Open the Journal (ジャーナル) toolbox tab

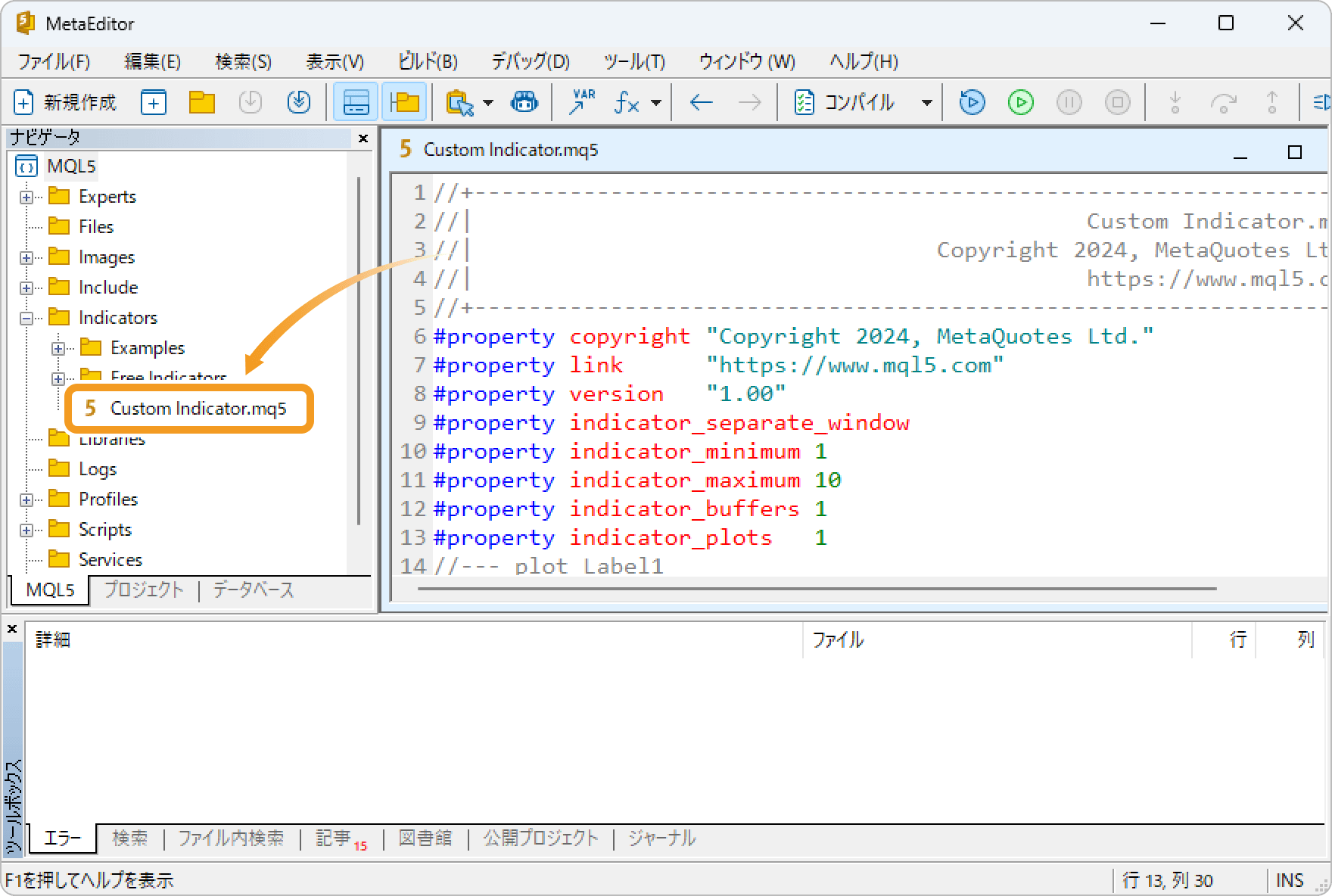[662, 838]
